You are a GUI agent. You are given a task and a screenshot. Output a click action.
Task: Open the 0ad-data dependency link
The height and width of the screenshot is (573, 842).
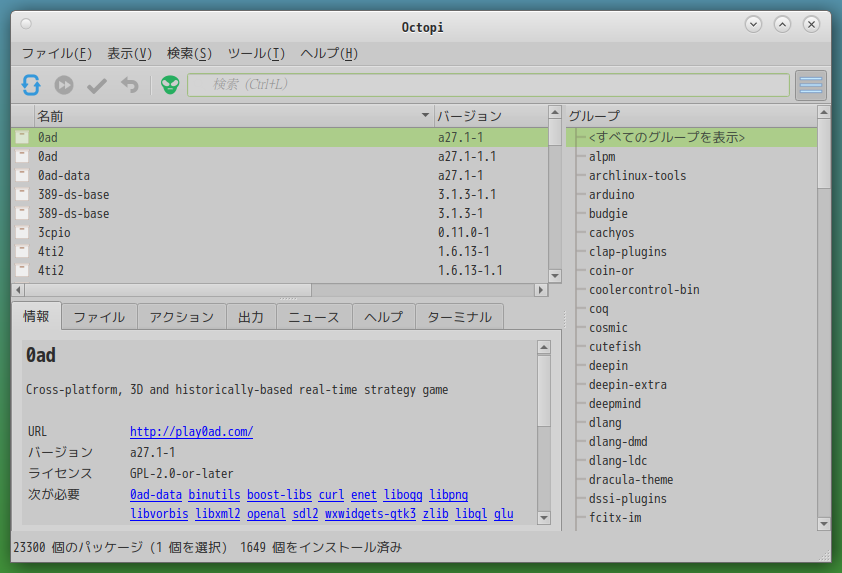pyautogui.click(x=156, y=495)
